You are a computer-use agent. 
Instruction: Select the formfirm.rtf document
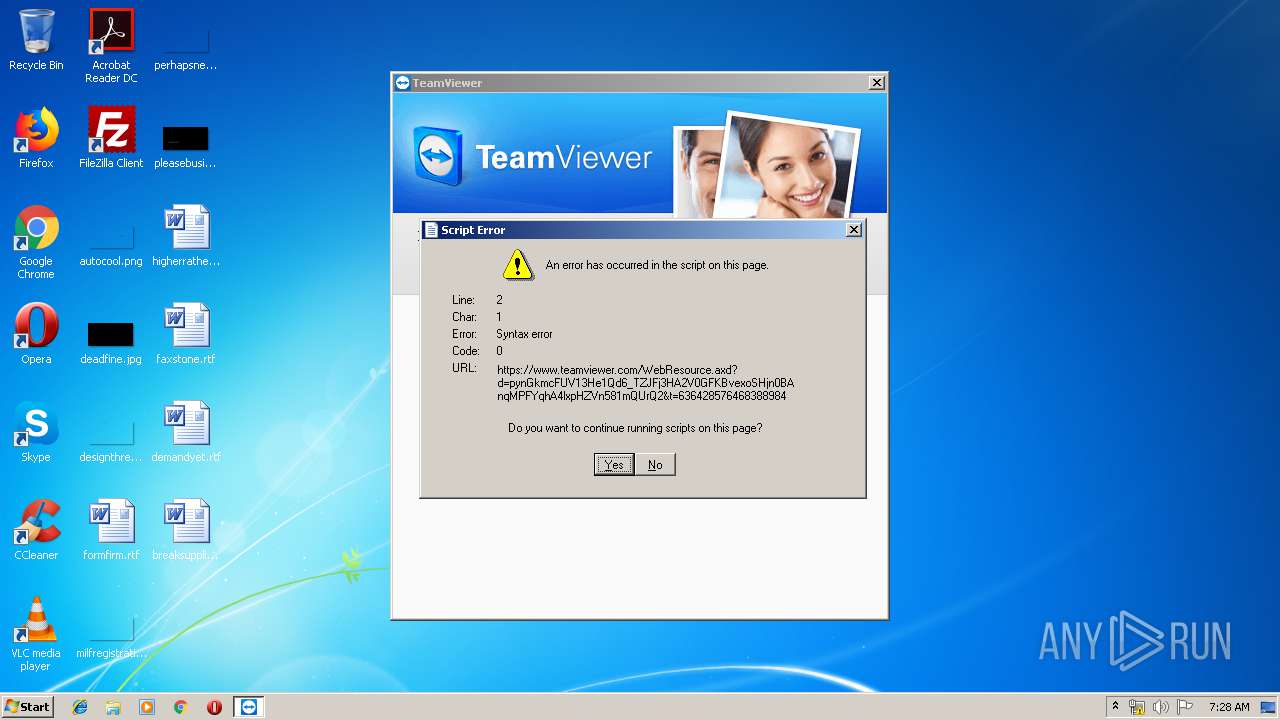111,530
